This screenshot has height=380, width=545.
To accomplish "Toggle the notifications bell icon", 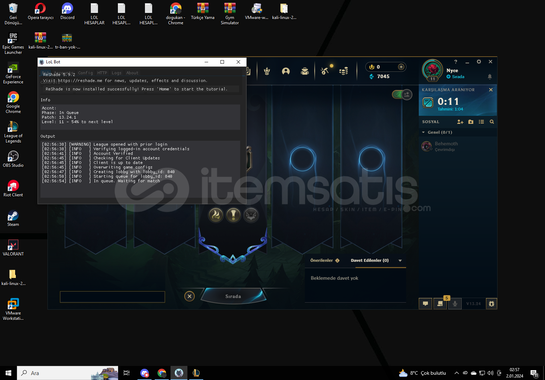I will pos(489,76).
